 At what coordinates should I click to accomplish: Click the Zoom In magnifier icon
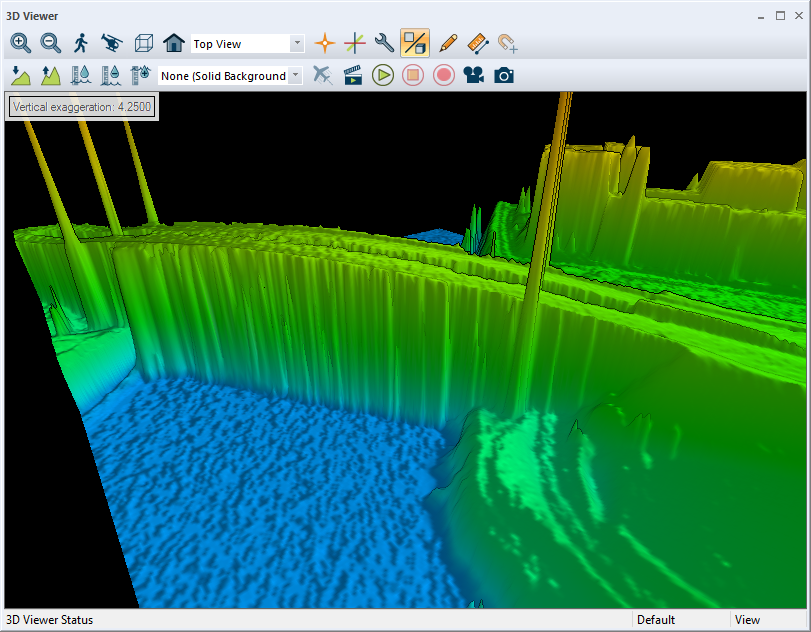click(20, 43)
